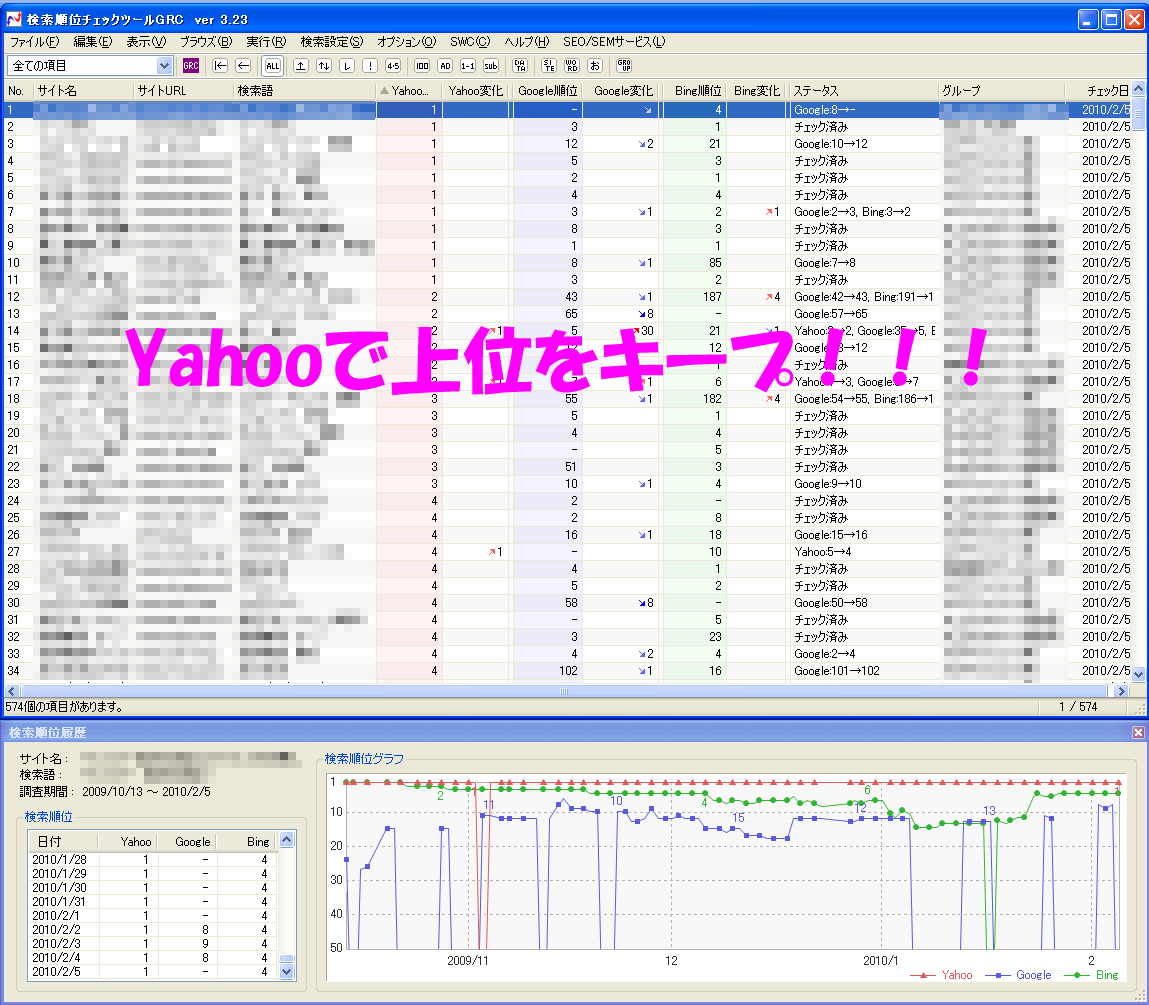Sort by the 検索語 column header
This screenshot has width=1149, height=1005.
click(304, 91)
